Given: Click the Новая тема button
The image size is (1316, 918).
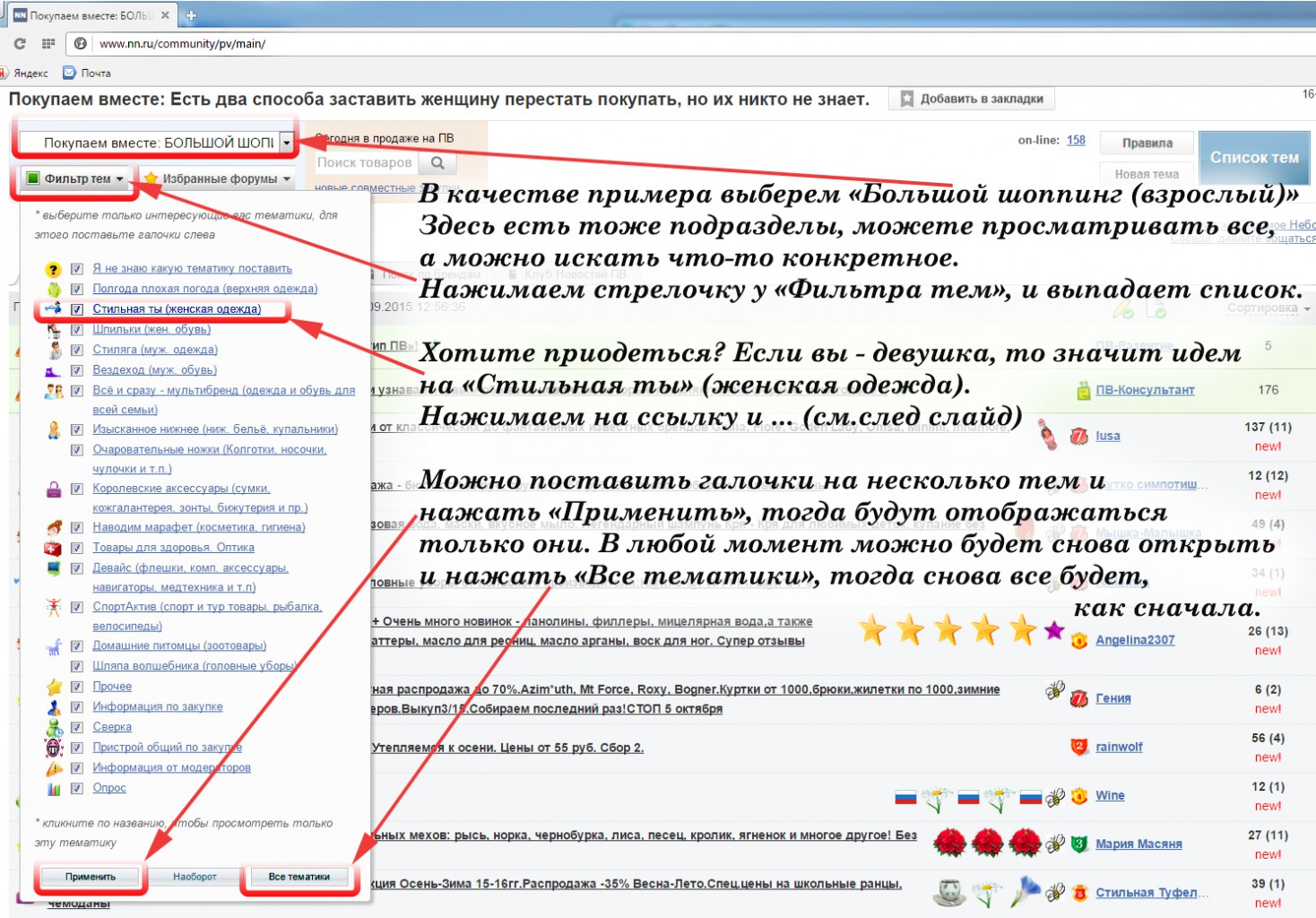Looking at the screenshot, I should [1147, 174].
